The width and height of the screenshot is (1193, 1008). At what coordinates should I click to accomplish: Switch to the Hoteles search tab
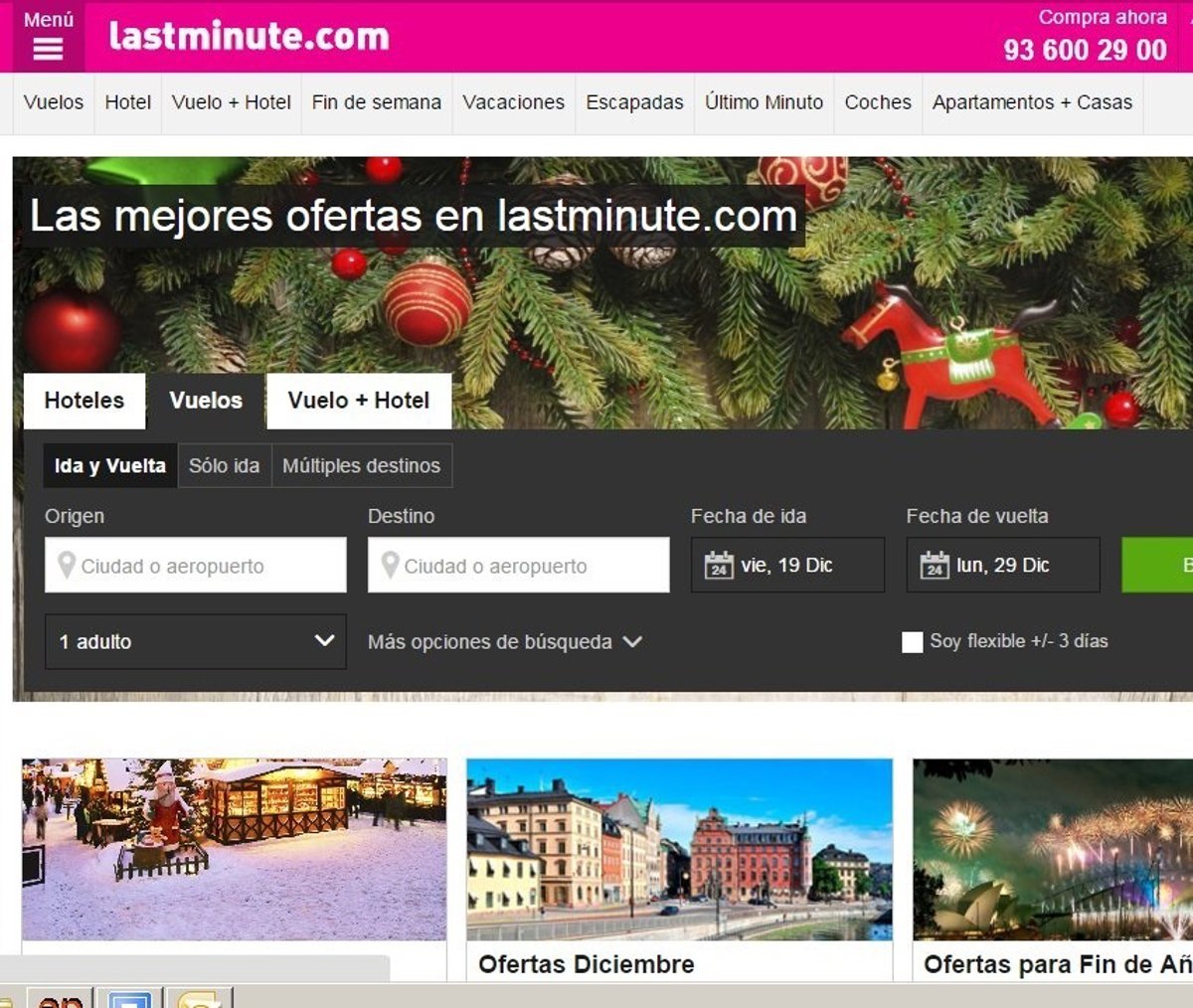[85, 401]
